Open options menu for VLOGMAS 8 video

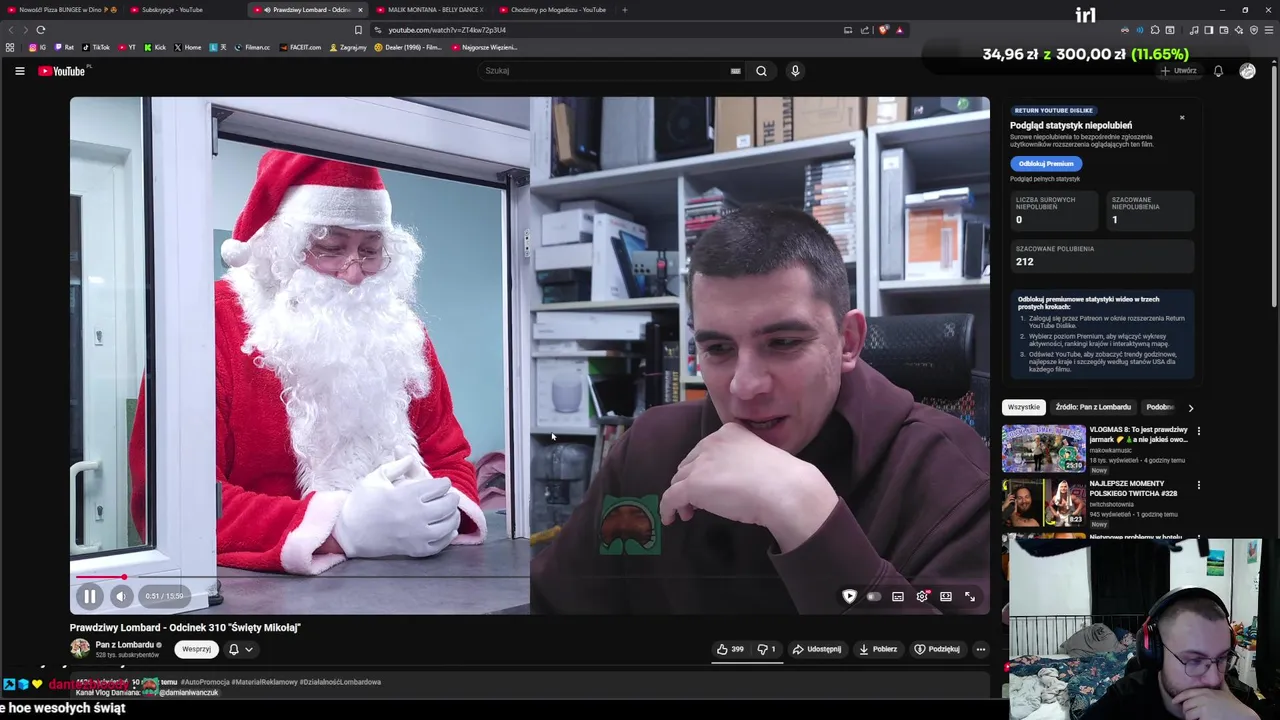(1198, 431)
